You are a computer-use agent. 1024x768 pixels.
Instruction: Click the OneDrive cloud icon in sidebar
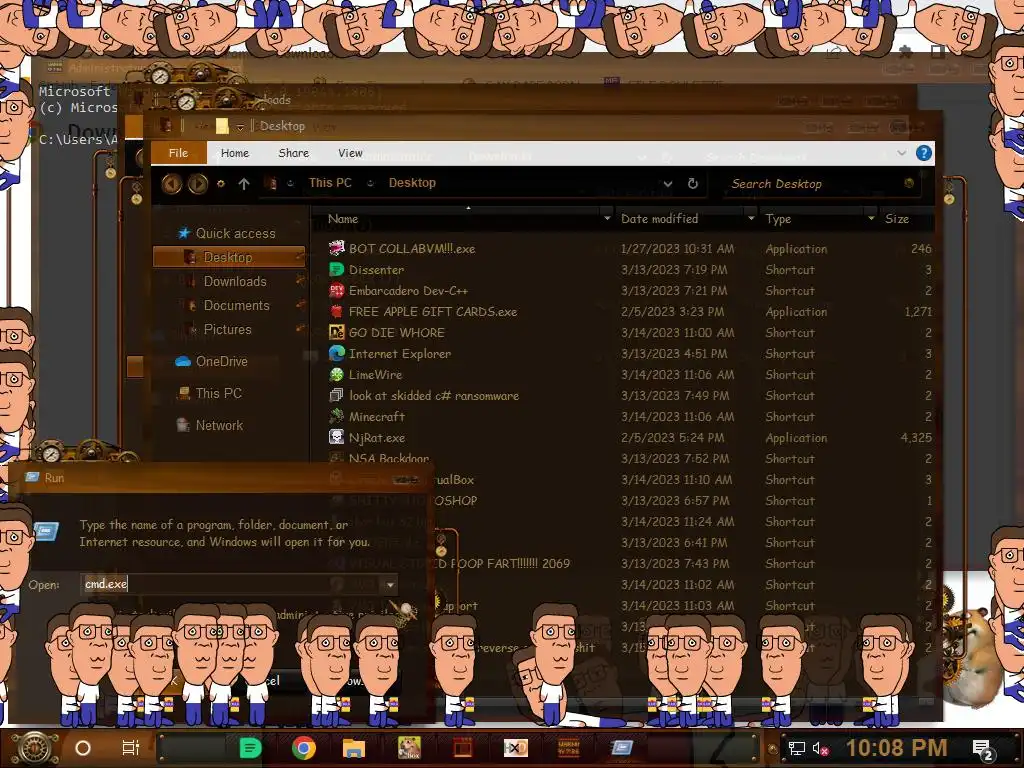(183, 361)
